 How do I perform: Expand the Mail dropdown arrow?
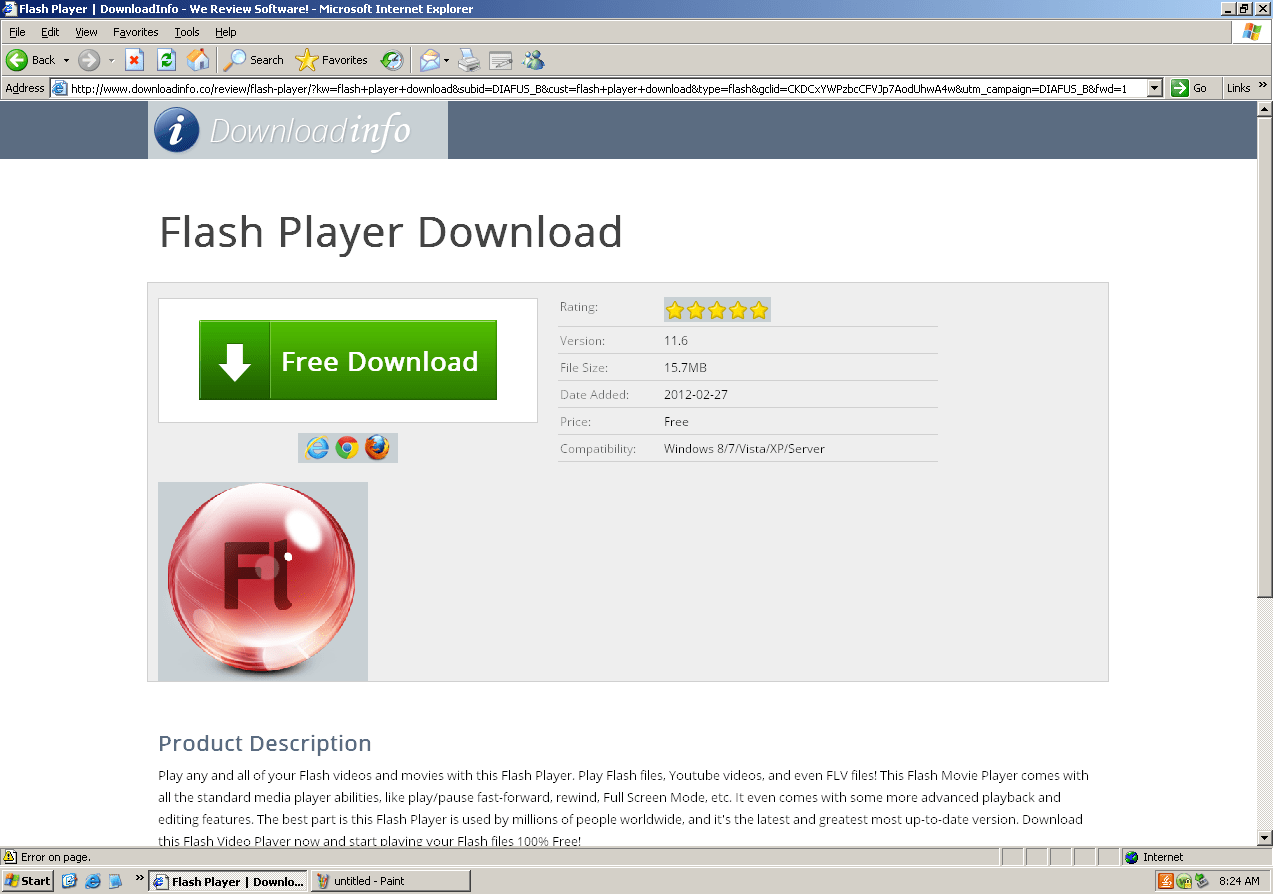click(x=447, y=60)
